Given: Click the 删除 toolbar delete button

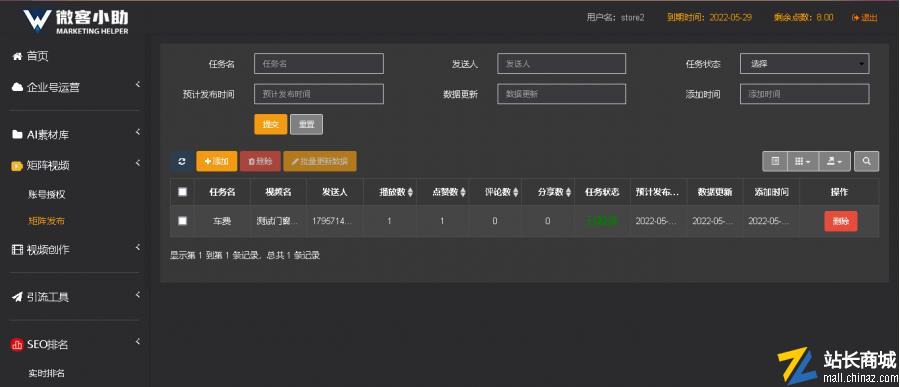Looking at the screenshot, I should [x=260, y=161].
